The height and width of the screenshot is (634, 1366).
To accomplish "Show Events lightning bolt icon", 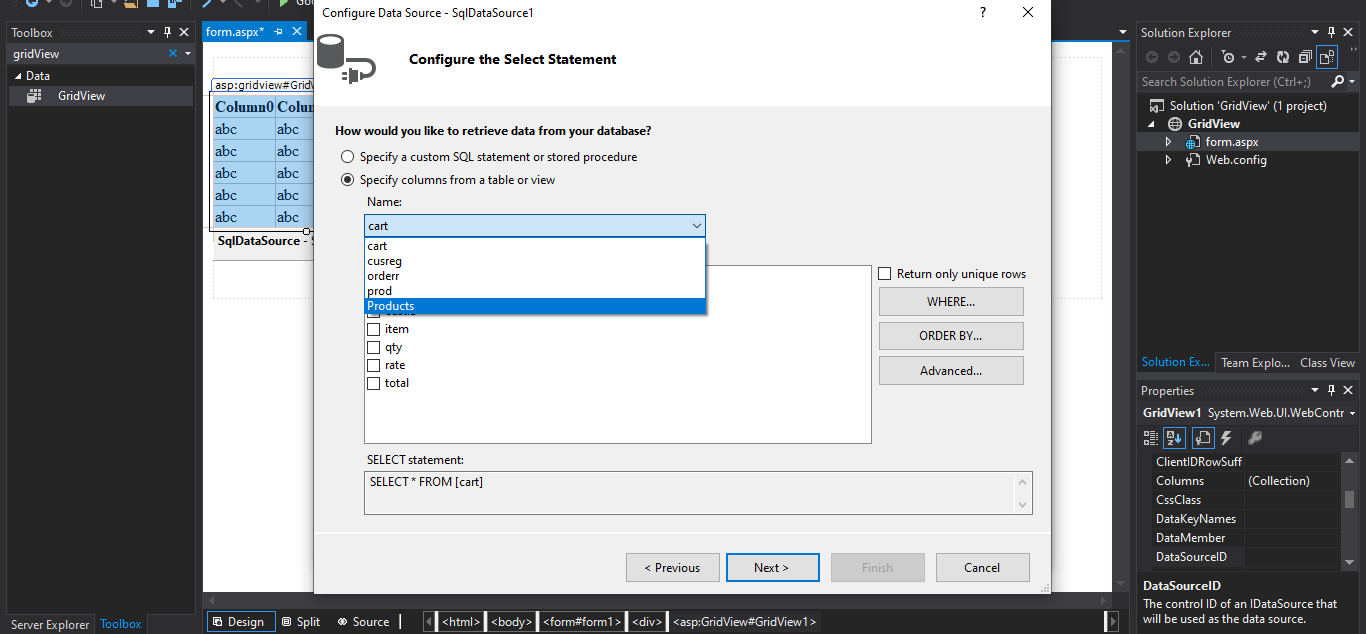I will coord(1226,438).
